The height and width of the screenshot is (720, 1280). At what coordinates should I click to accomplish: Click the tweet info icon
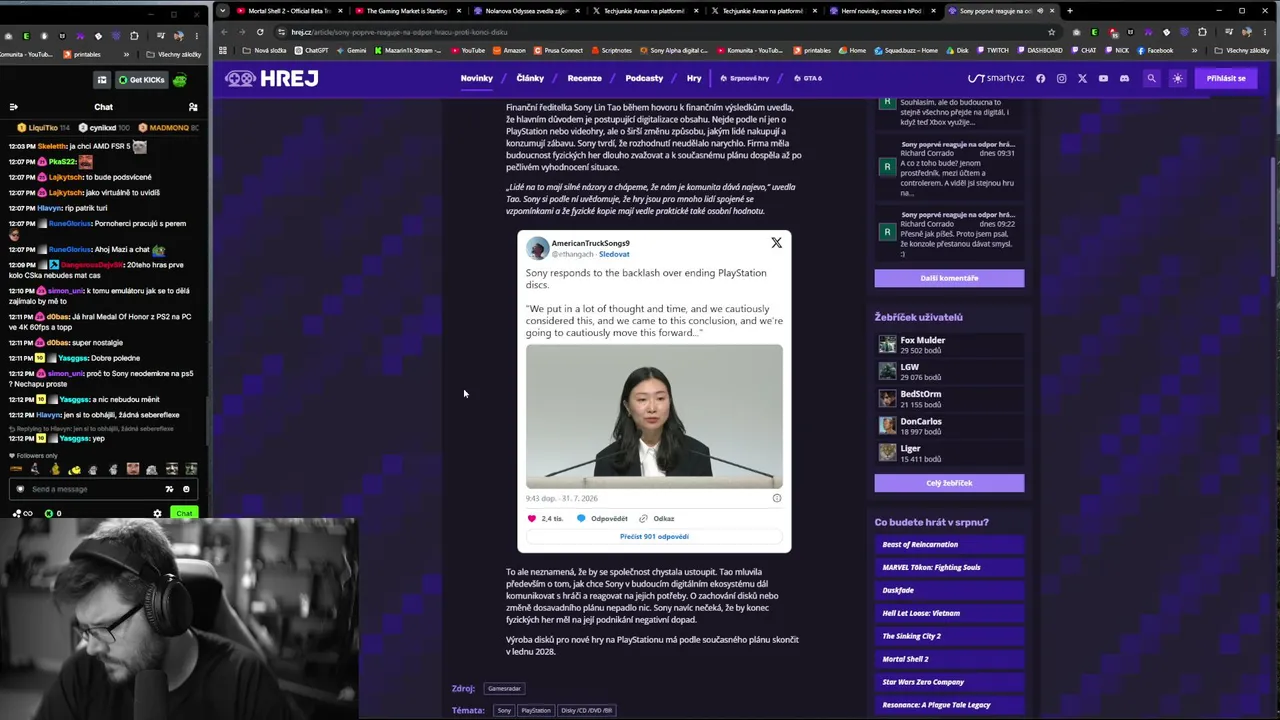click(x=777, y=498)
